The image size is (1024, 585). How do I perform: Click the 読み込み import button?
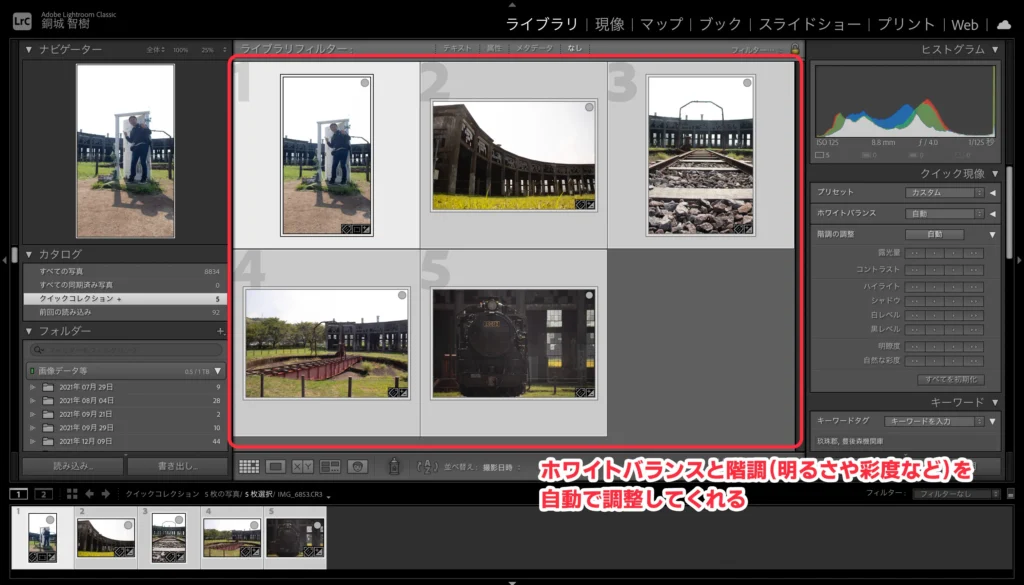point(73,466)
